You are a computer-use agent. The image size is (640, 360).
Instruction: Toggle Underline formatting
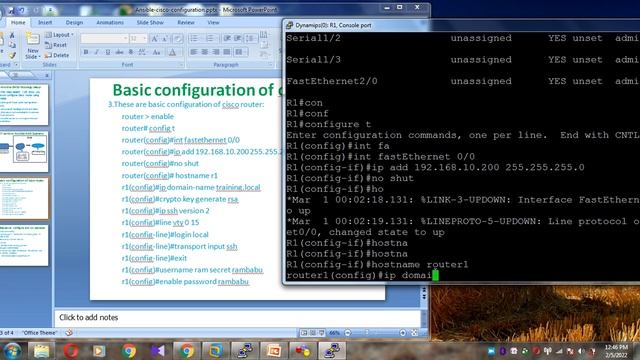(108, 52)
